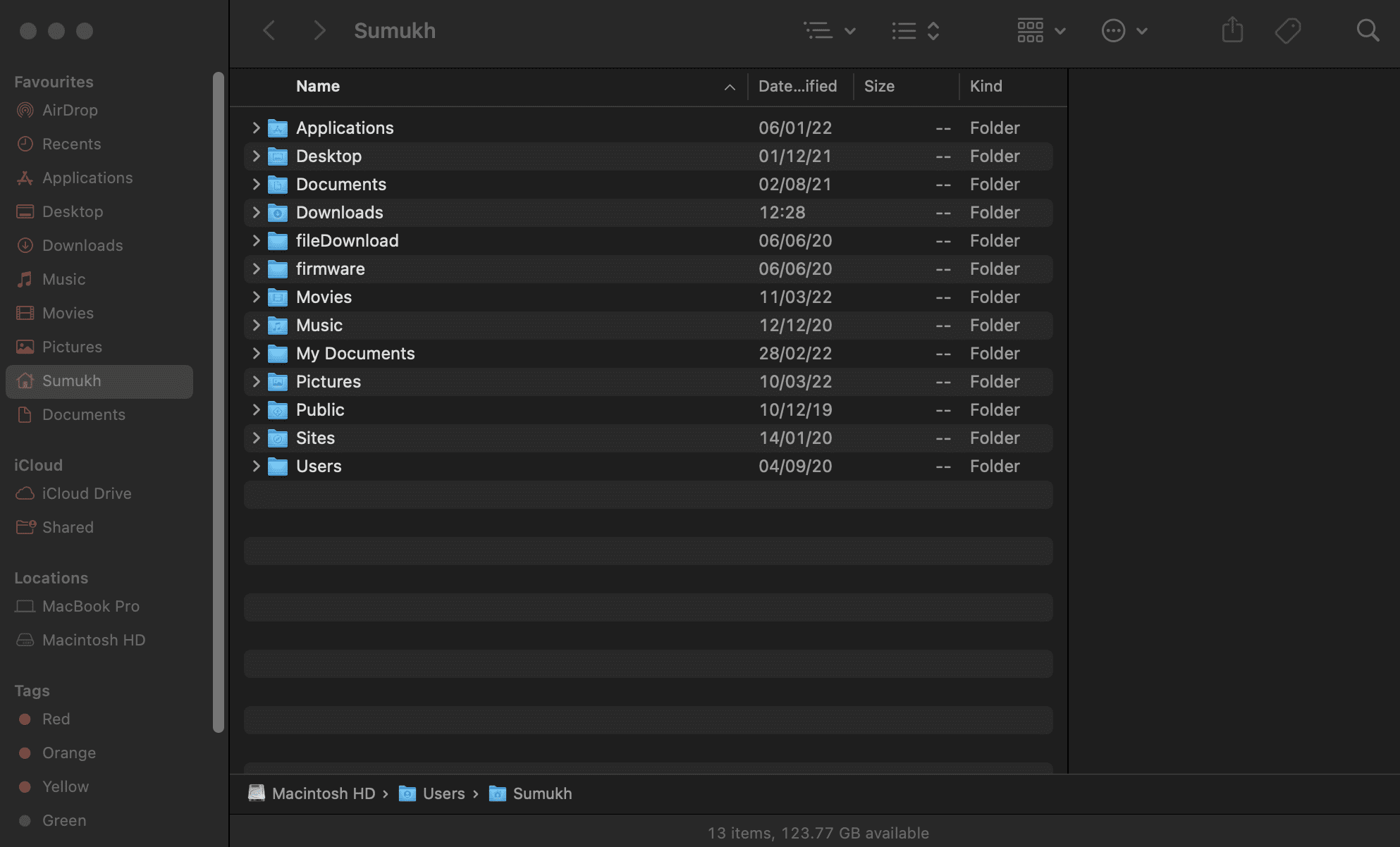Open AirDrop in the sidebar
The height and width of the screenshot is (847, 1400).
[99, 110]
